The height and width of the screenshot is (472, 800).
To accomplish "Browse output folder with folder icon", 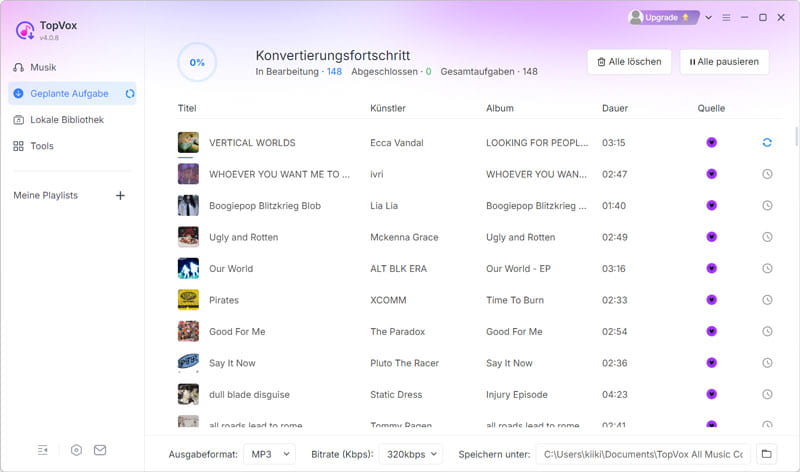I will click(x=766, y=454).
